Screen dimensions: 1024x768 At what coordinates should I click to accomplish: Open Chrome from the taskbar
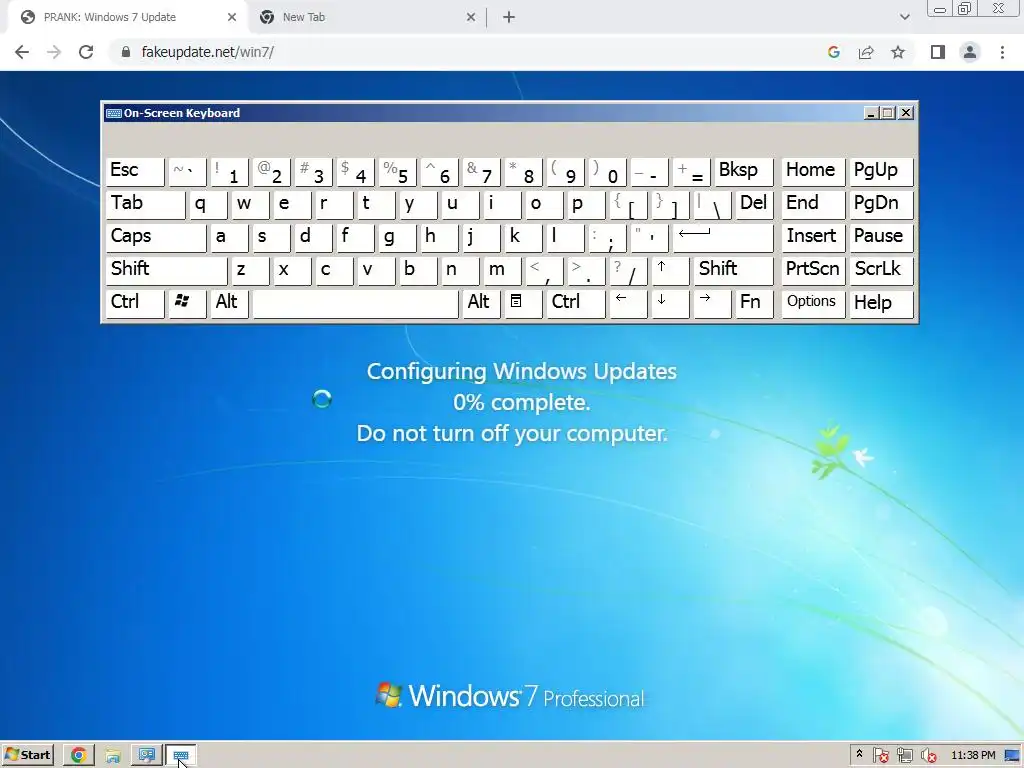pyautogui.click(x=78, y=756)
